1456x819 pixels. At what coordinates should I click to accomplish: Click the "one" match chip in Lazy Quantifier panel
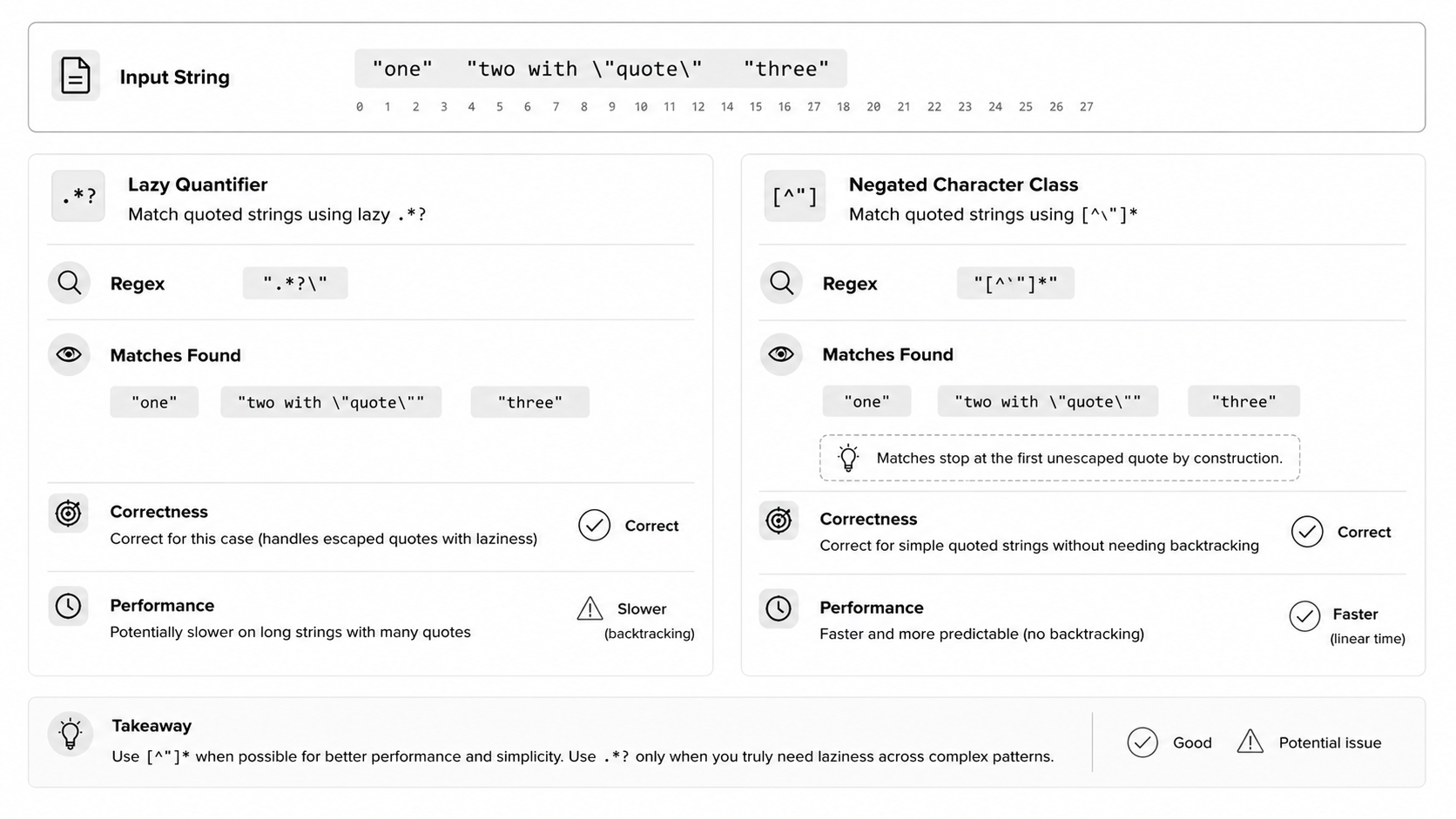[154, 402]
